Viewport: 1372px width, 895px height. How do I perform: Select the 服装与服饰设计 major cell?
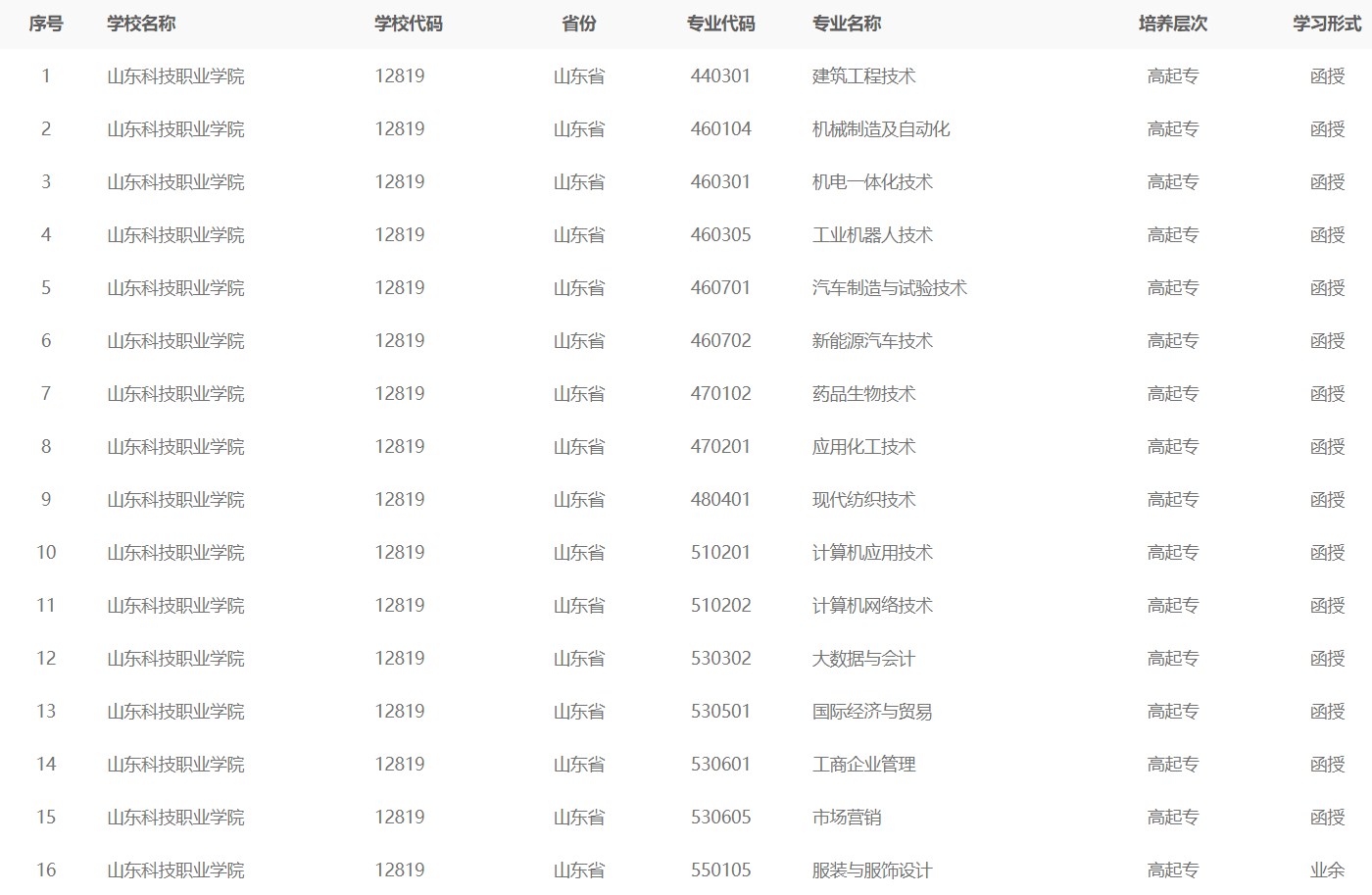click(872, 870)
